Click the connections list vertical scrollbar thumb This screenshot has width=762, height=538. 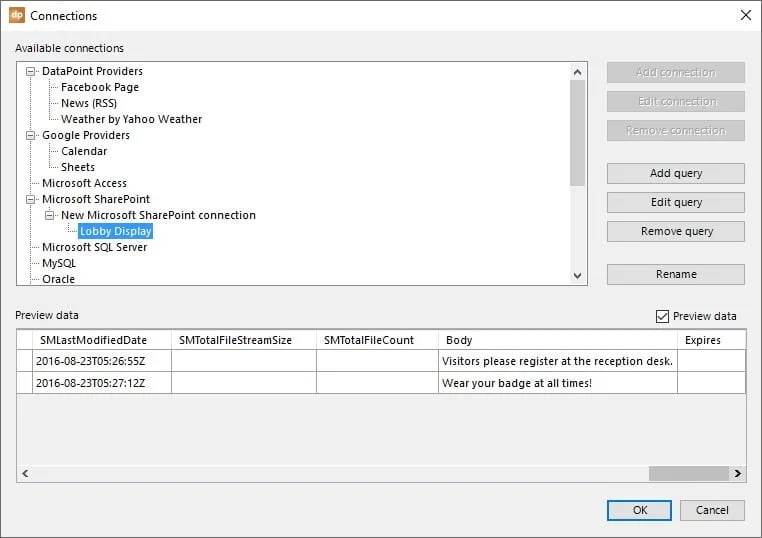(x=577, y=133)
